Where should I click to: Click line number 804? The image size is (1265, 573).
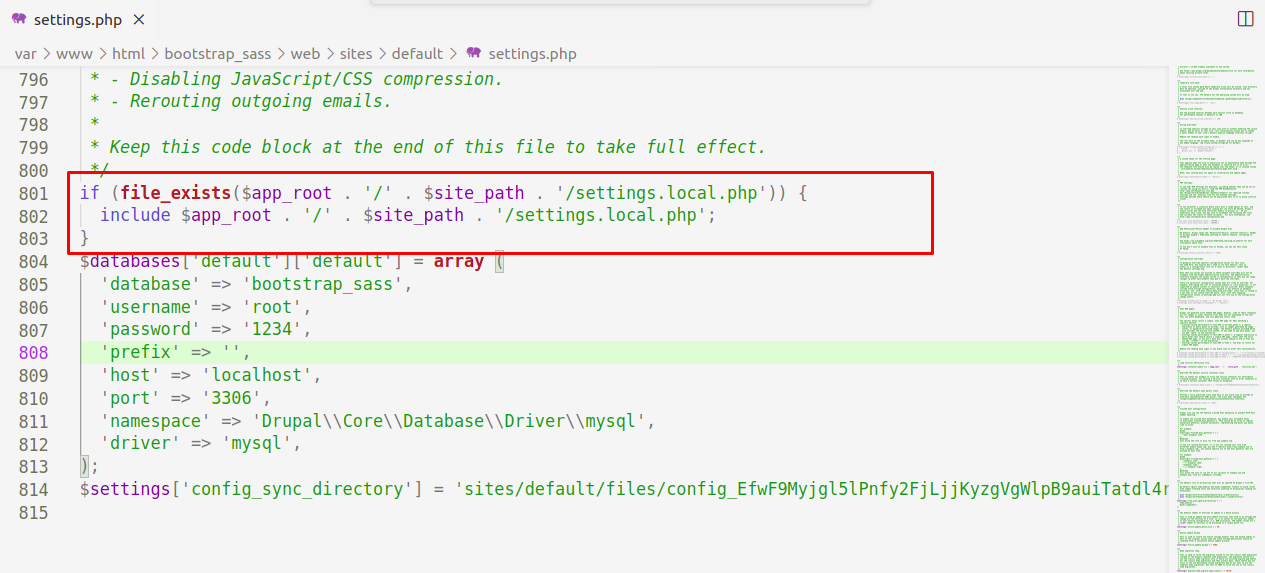tap(33, 261)
